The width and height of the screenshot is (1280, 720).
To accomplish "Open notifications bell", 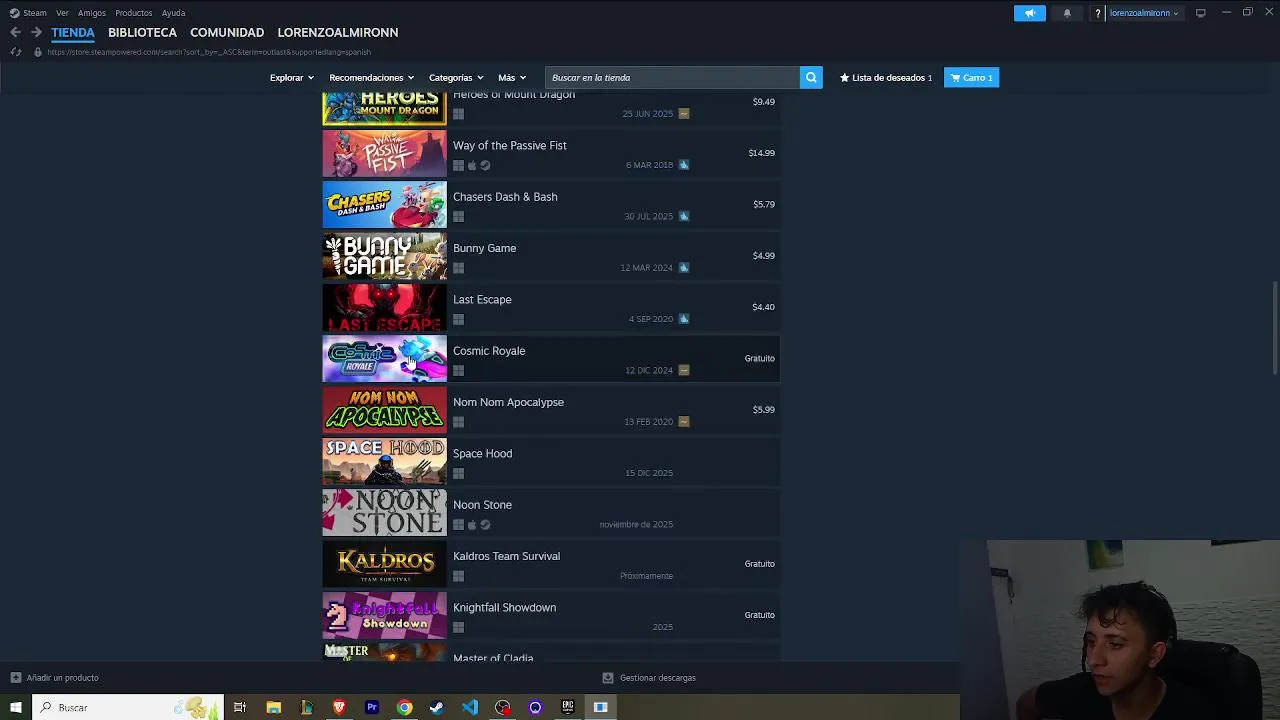I will coord(1067,13).
